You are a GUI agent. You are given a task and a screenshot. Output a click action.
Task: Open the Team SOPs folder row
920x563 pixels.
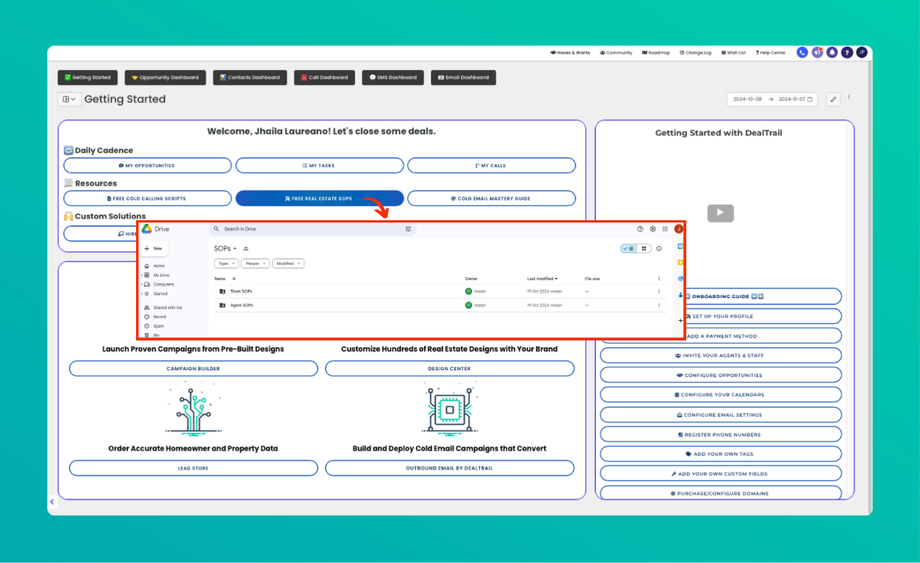(x=441, y=291)
